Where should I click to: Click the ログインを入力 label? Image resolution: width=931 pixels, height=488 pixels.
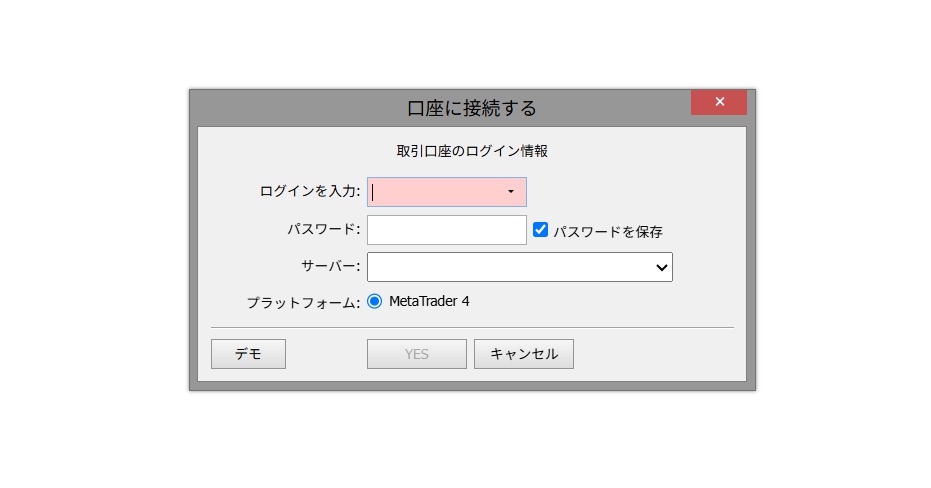pos(309,192)
